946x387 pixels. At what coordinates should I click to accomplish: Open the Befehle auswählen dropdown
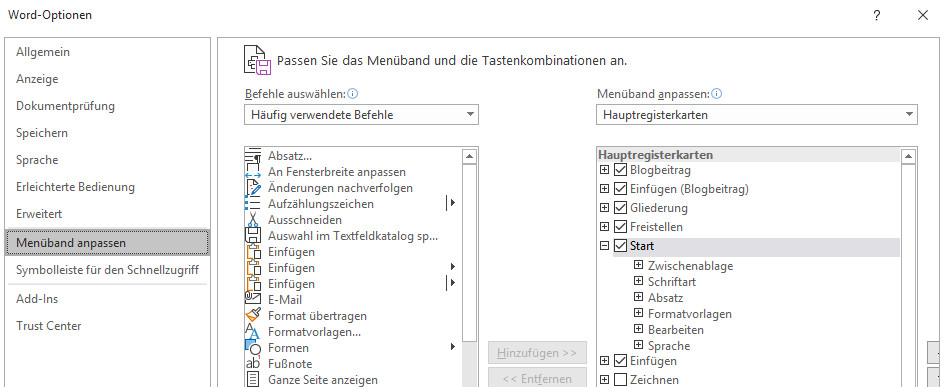click(x=361, y=115)
